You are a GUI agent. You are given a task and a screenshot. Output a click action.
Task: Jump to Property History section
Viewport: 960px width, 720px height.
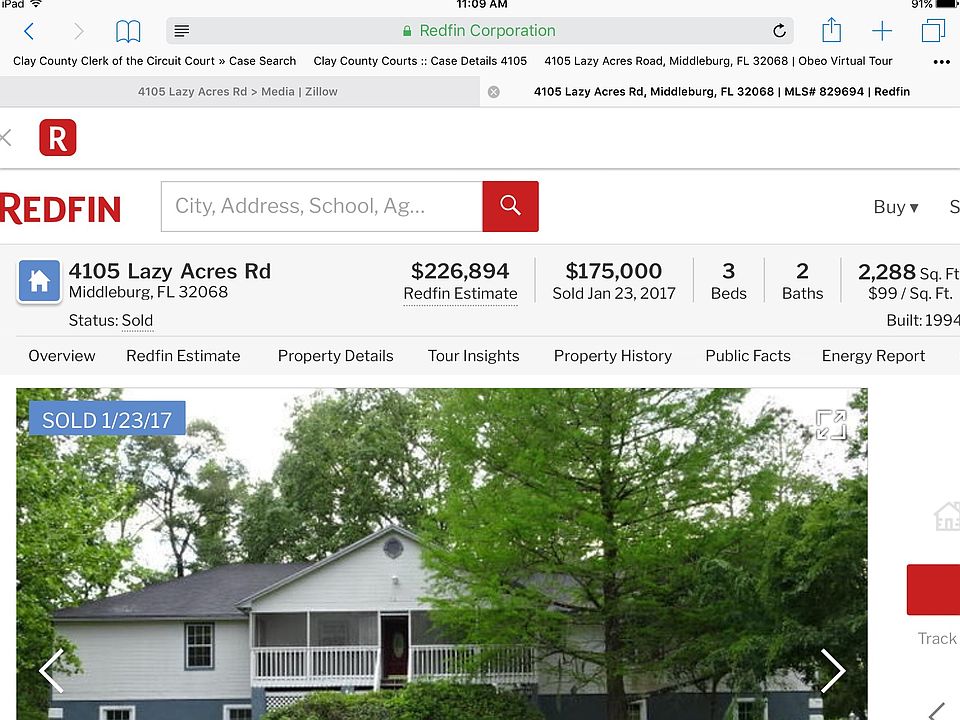pyautogui.click(x=612, y=356)
